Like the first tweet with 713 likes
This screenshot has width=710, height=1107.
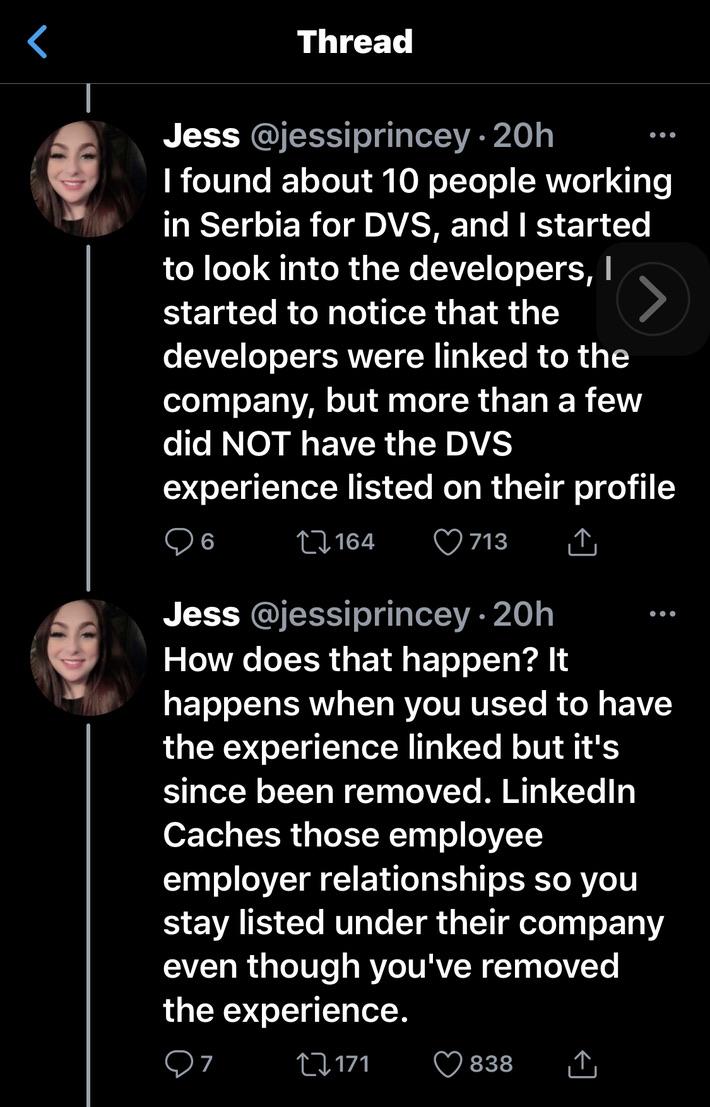pos(447,542)
